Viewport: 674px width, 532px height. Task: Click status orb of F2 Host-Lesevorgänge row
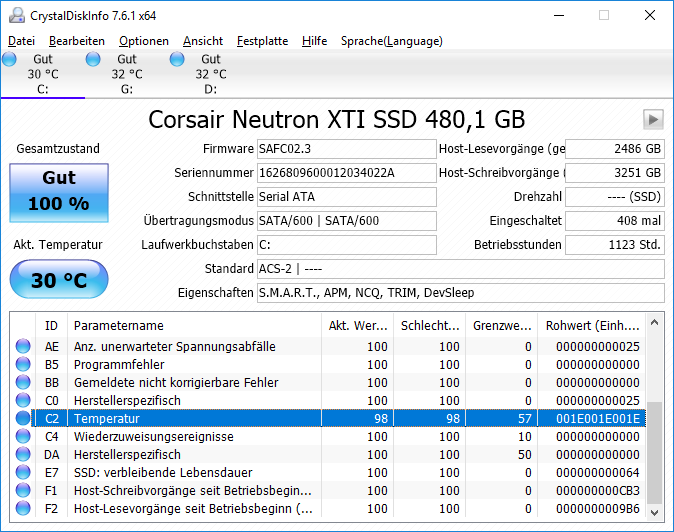pyautogui.click(x=23, y=508)
